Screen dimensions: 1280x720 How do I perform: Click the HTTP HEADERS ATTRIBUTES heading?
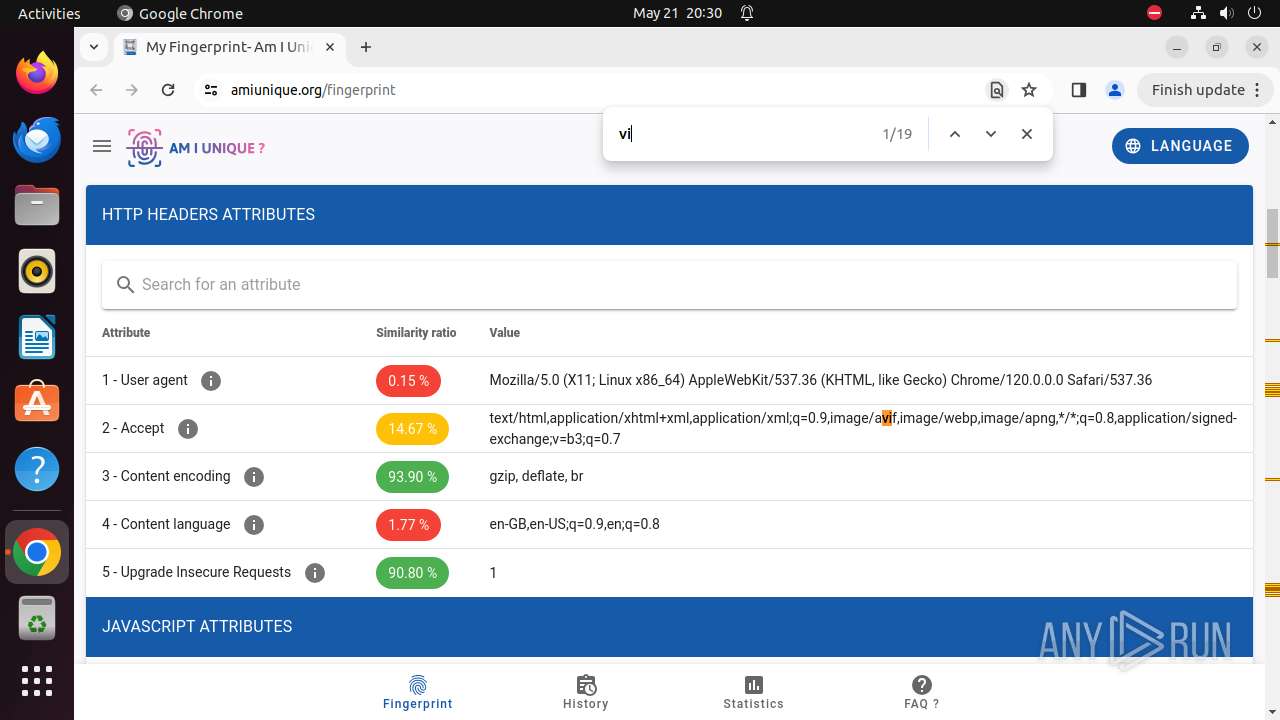[208, 214]
